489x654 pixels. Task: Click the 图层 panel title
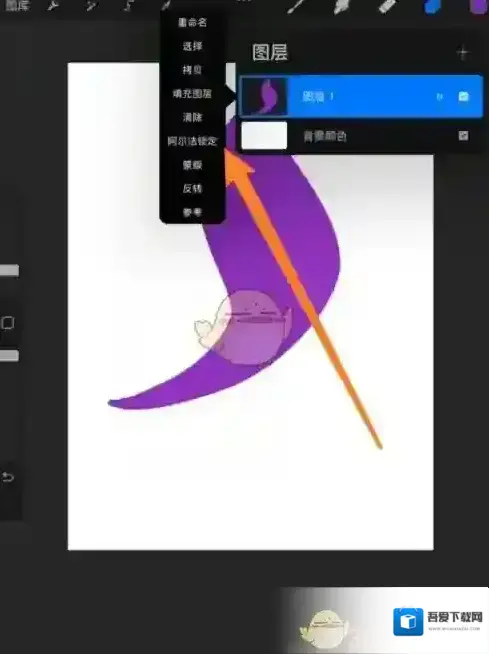270,53
